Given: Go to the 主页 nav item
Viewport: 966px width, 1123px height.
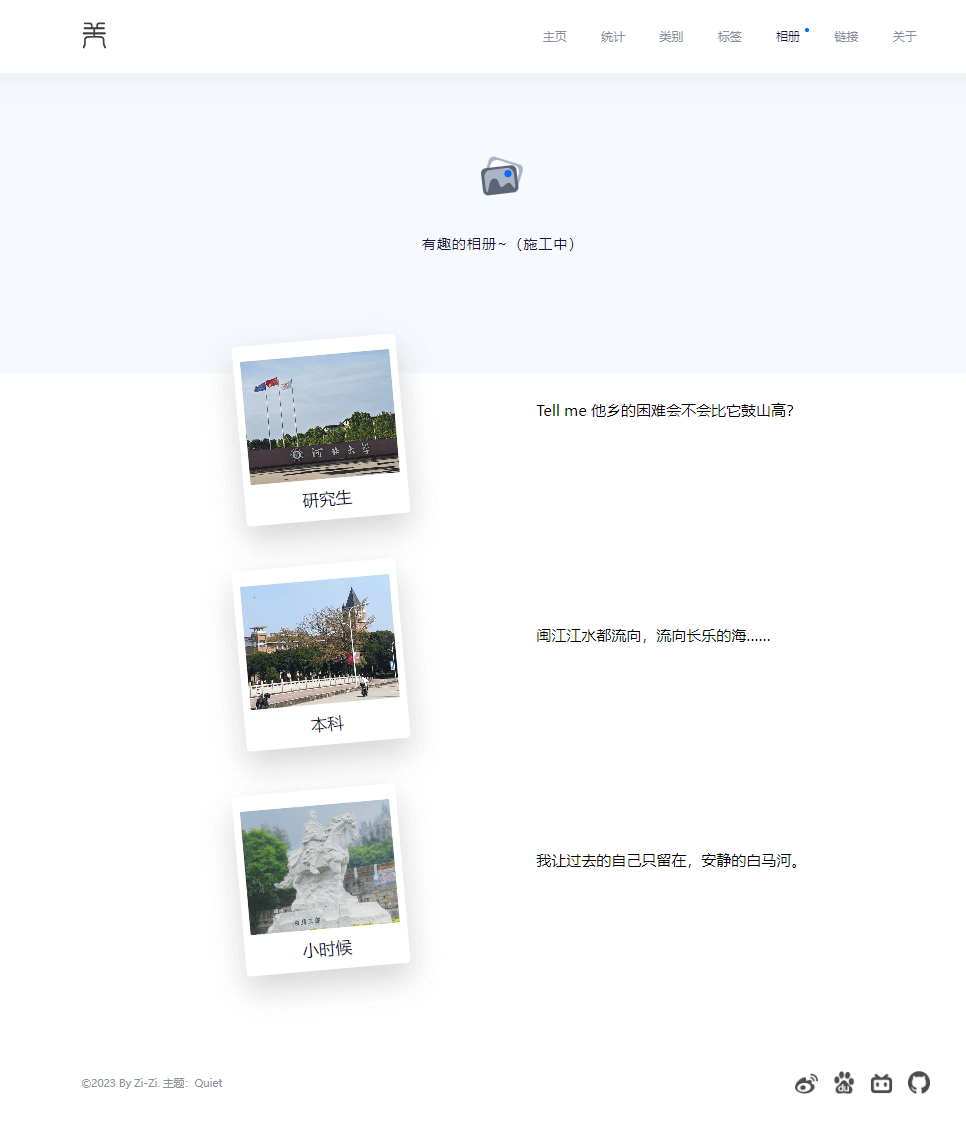Looking at the screenshot, I should [x=554, y=37].
